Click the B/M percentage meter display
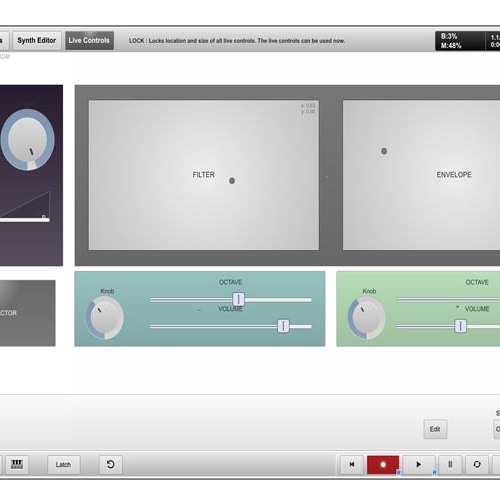 tap(460, 41)
